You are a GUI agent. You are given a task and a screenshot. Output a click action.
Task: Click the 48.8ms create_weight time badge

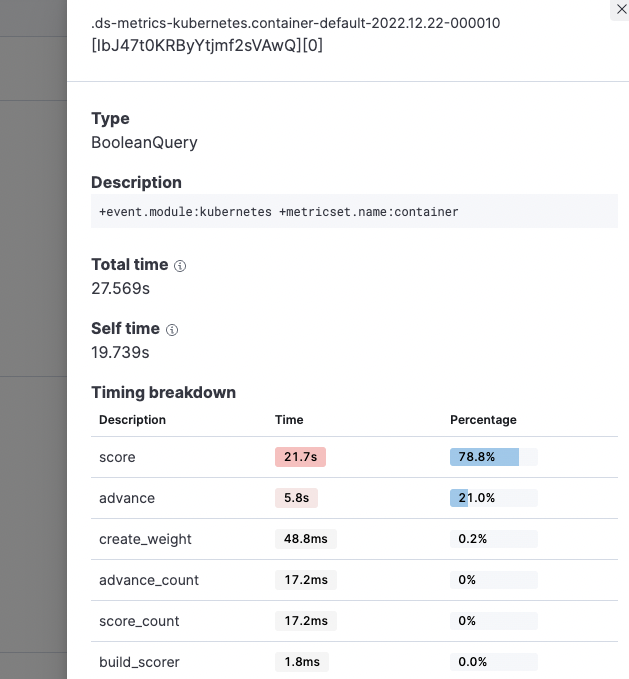tap(305, 539)
